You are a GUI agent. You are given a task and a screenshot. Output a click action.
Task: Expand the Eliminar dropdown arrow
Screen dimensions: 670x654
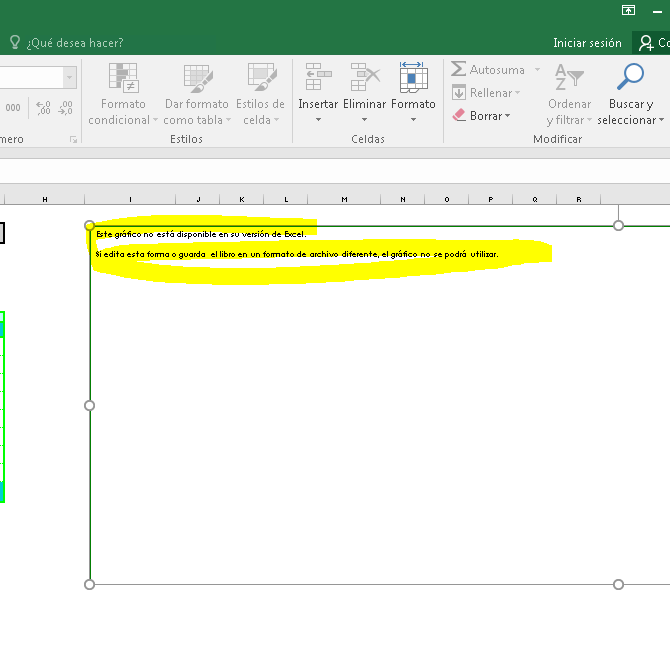[x=364, y=120]
